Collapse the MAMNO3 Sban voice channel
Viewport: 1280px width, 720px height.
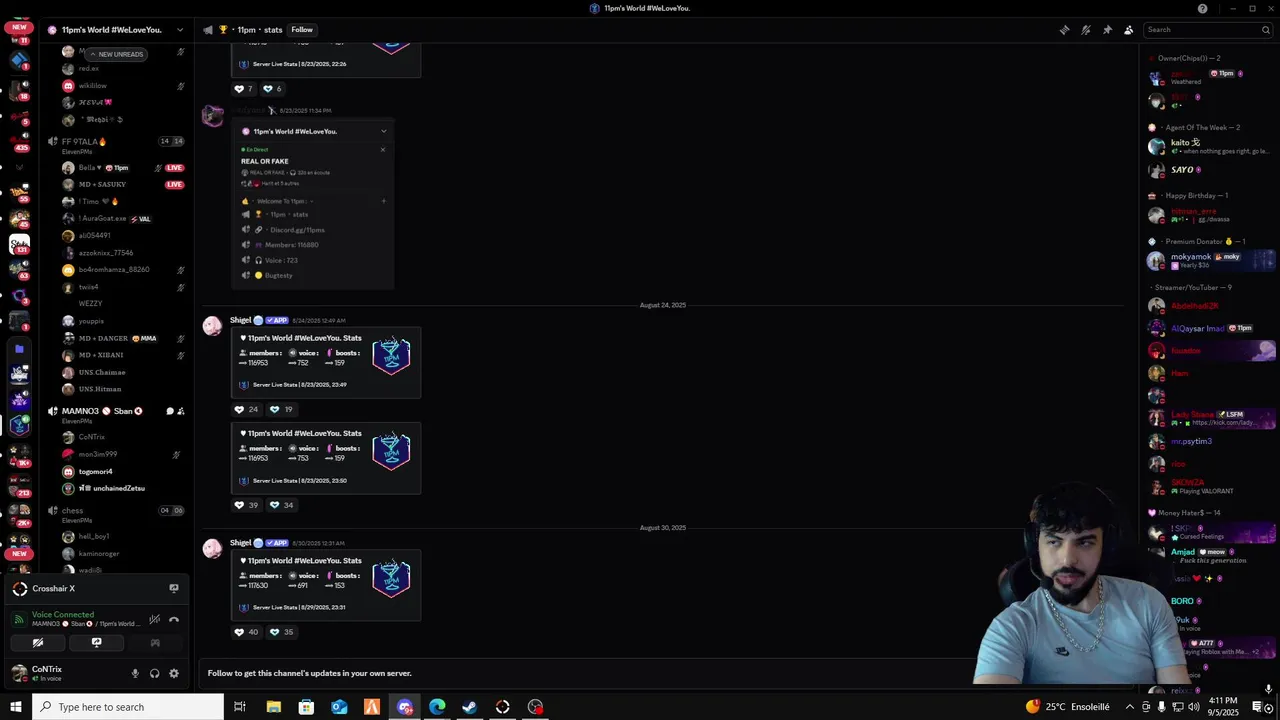point(102,411)
